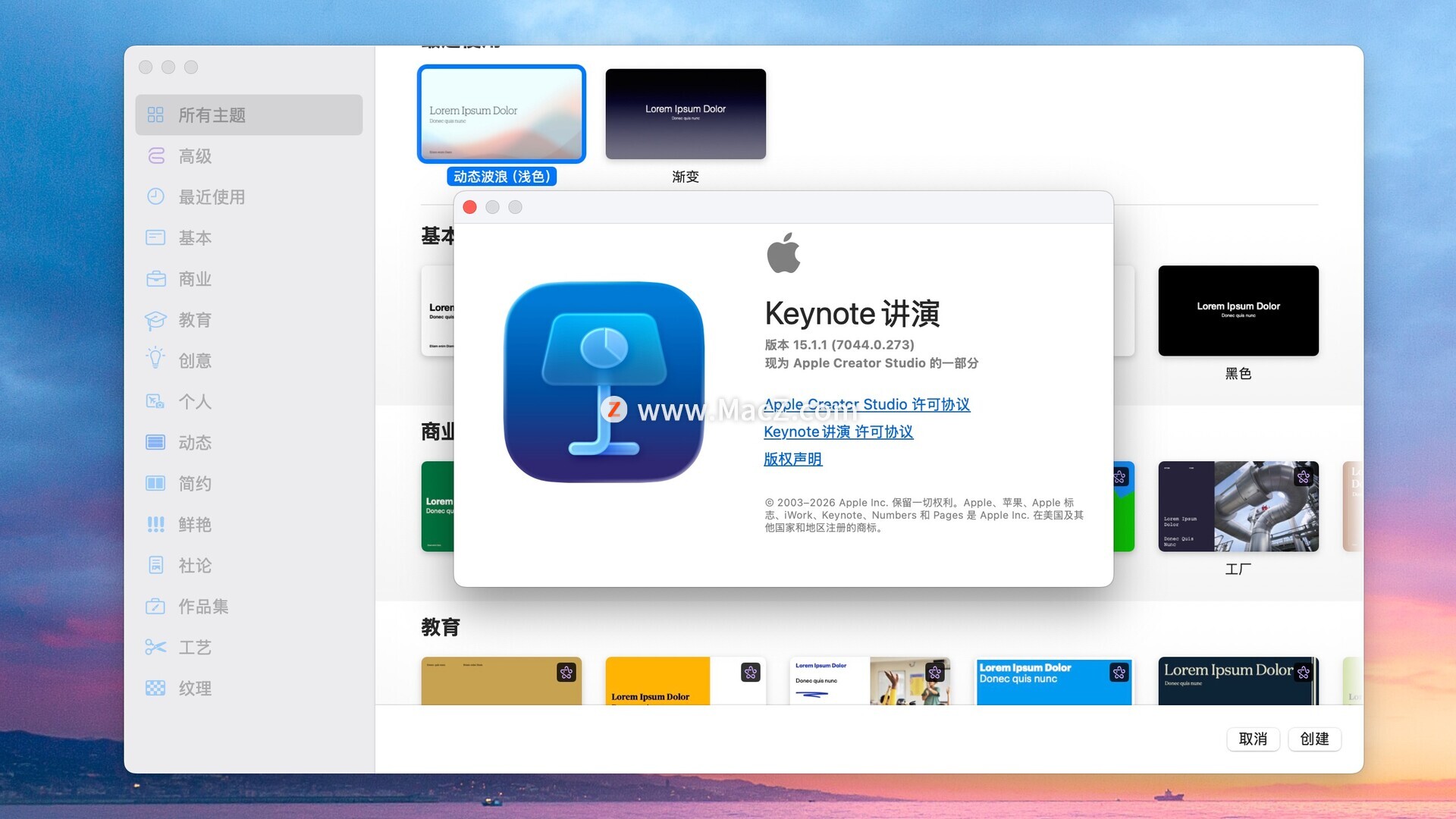Open Keynote 讲演 许可协议 link
The height and width of the screenshot is (819, 1456).
pos(838,431)
